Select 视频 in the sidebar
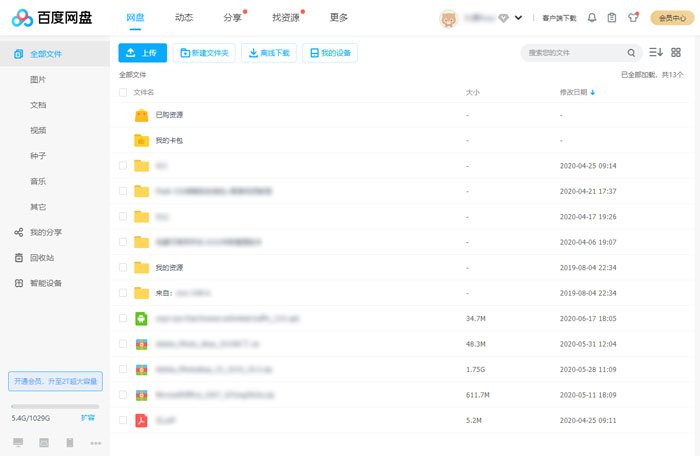Viewport: 700px width, 456px height. 38,130
